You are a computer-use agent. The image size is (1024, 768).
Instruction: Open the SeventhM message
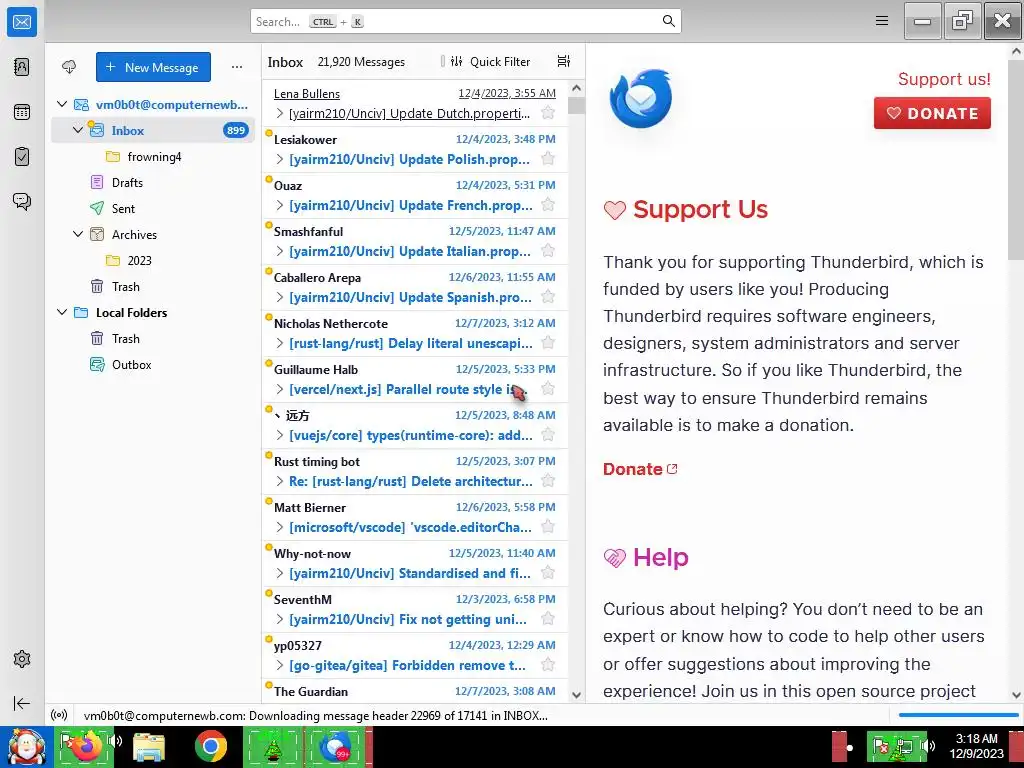click(x=415, y=609)
